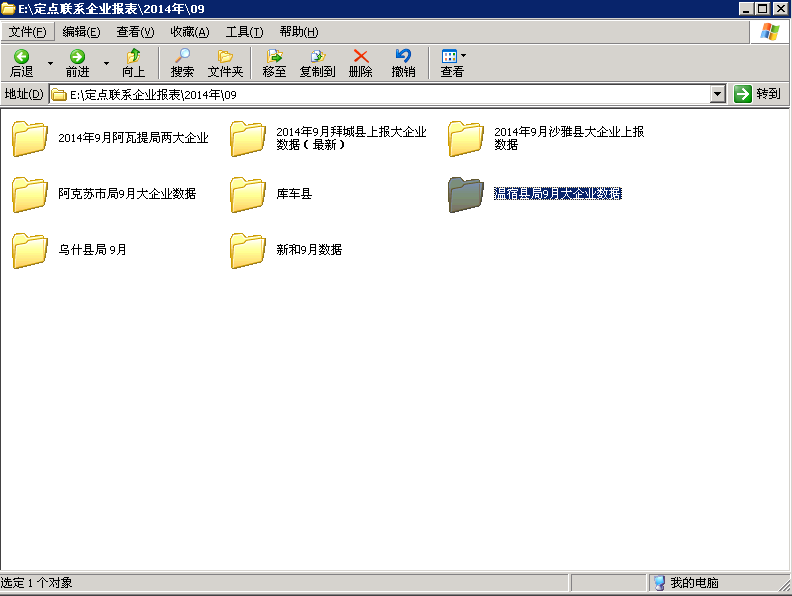Screen dimensions: 792x596
Task: Click the Go (转到) button
Action: tap(757, 94)
